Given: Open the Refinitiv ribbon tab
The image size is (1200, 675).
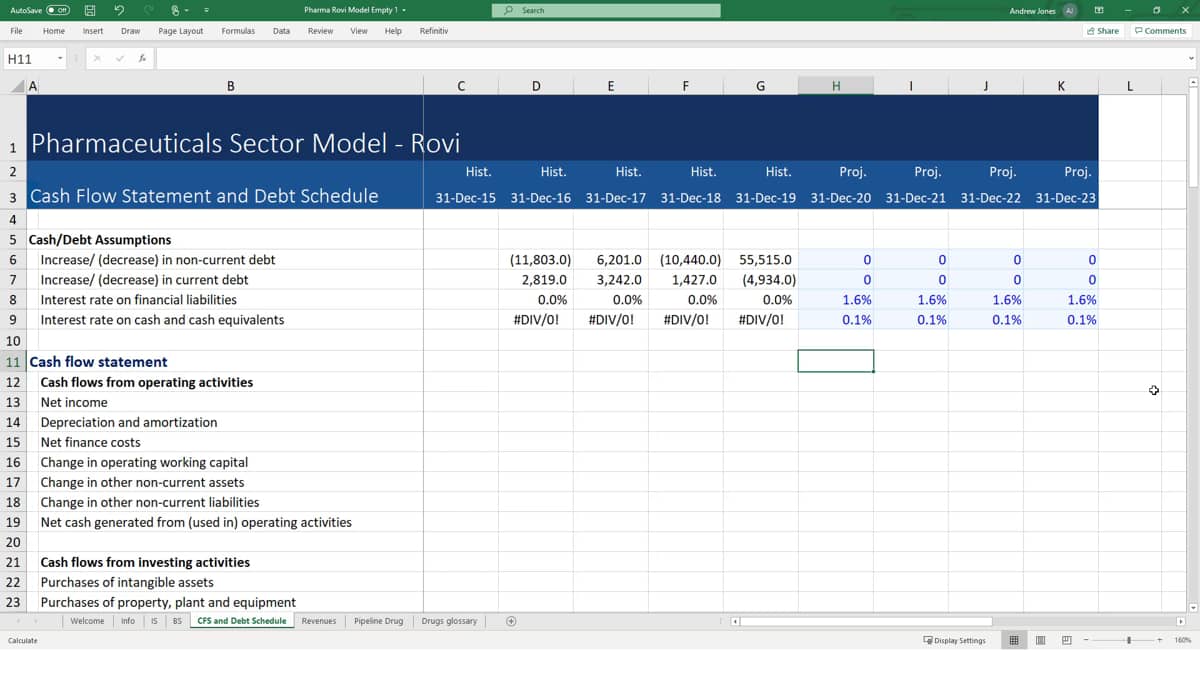Looking at the screenshot, I should click(x=434, y=31).
